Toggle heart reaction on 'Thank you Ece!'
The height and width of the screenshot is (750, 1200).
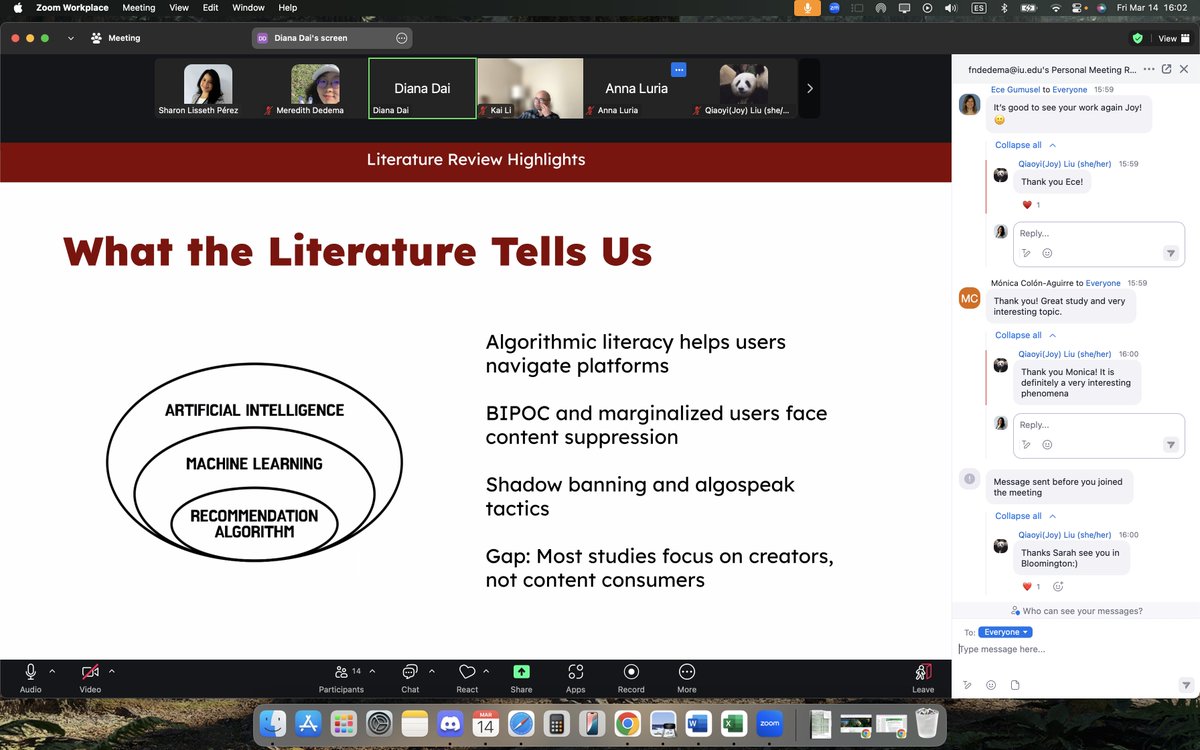(1031, 205)
